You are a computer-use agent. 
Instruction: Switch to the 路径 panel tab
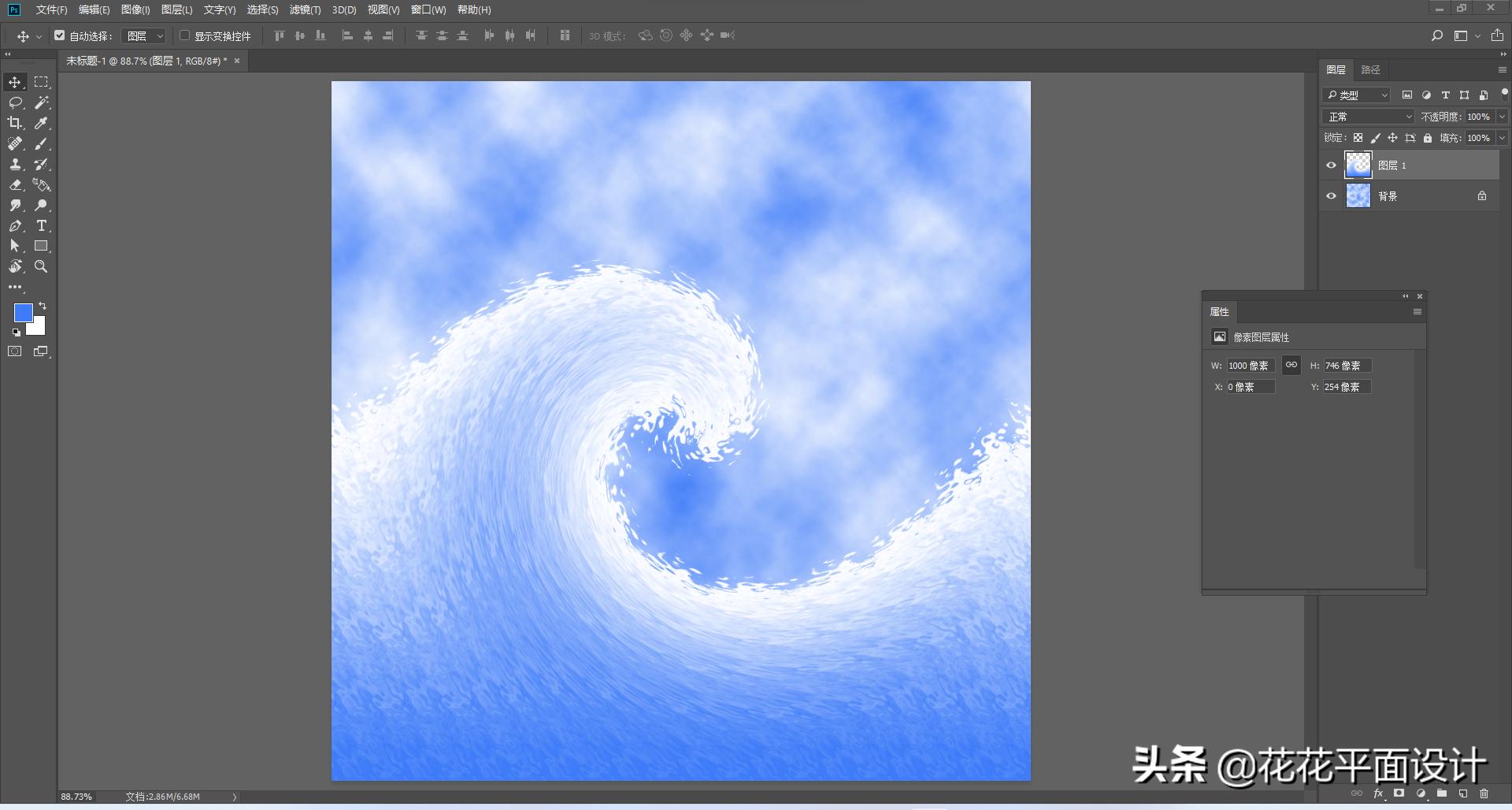1370,70
